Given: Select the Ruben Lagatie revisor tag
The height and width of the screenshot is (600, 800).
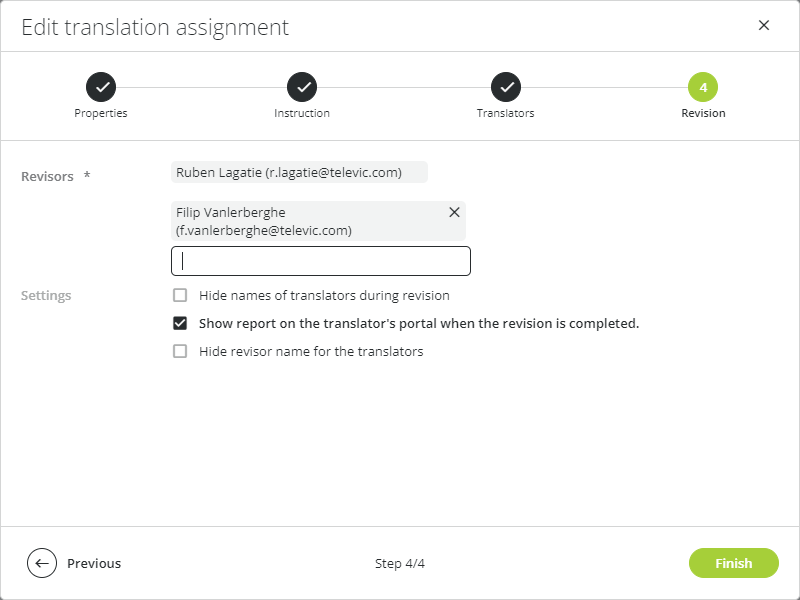Looking at the screenshot, I should pos(299,172).
